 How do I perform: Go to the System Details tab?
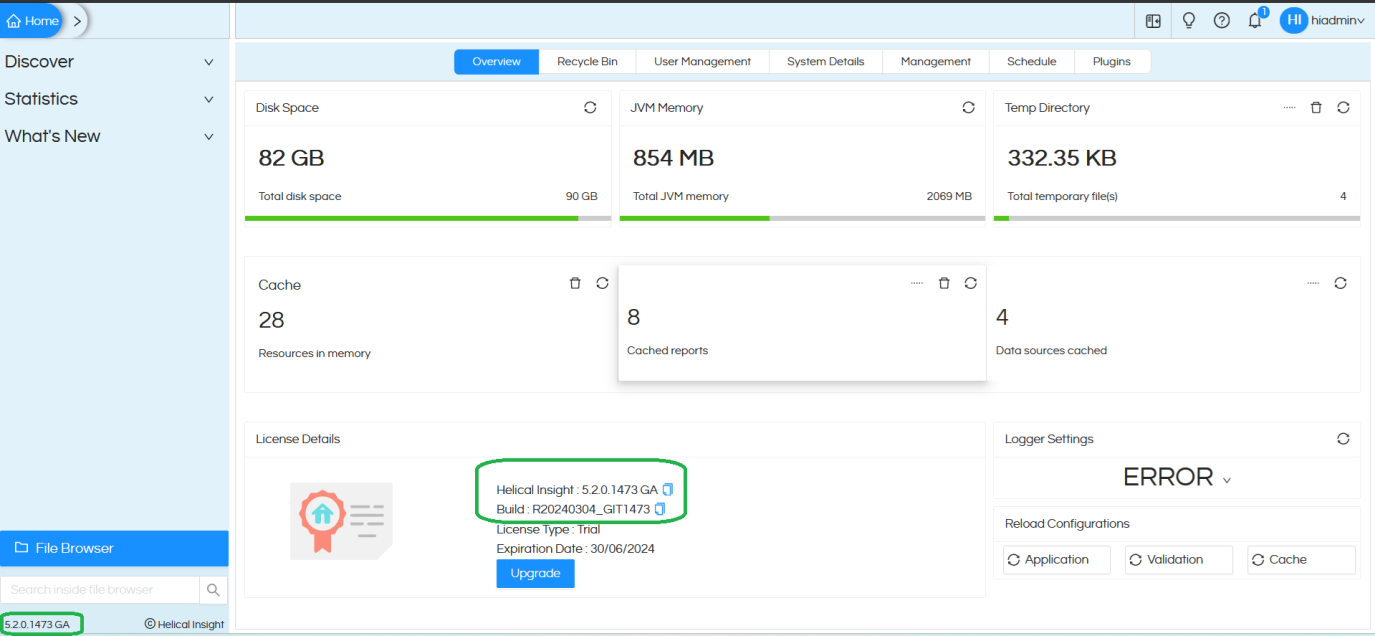tap(825, 62)
